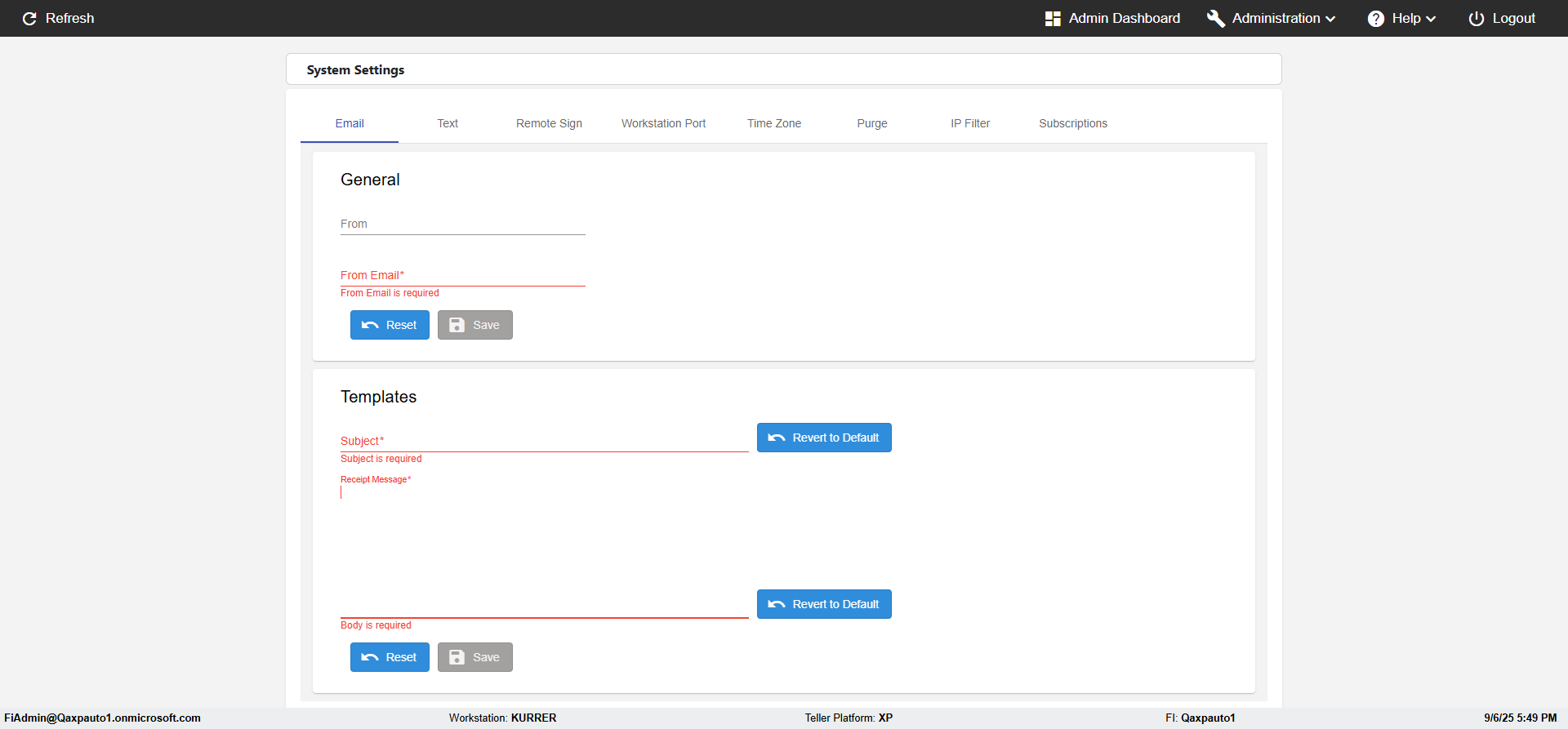Open the Remote Sign tab

549,124
